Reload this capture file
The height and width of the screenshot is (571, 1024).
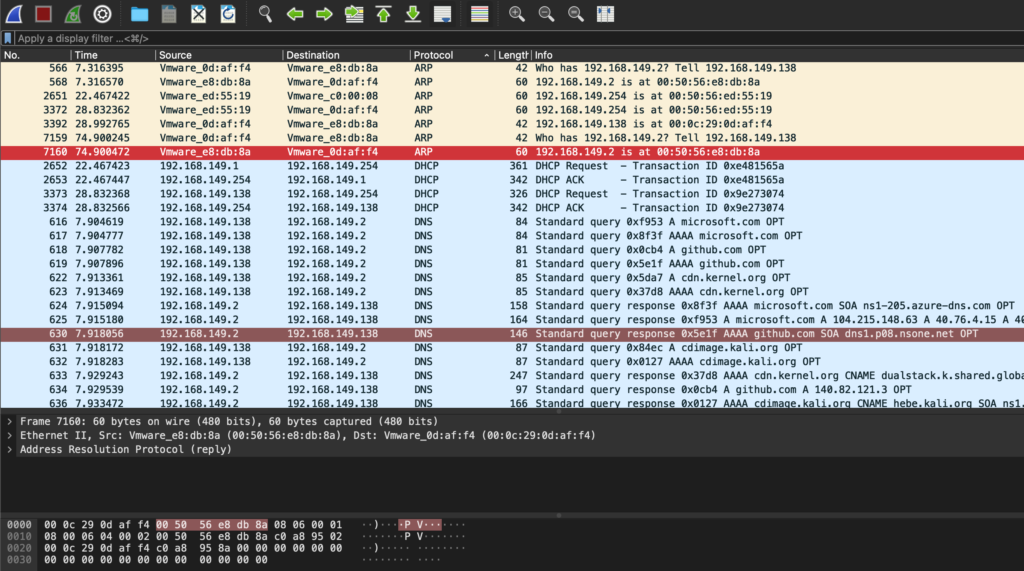[x=228, y=14]
